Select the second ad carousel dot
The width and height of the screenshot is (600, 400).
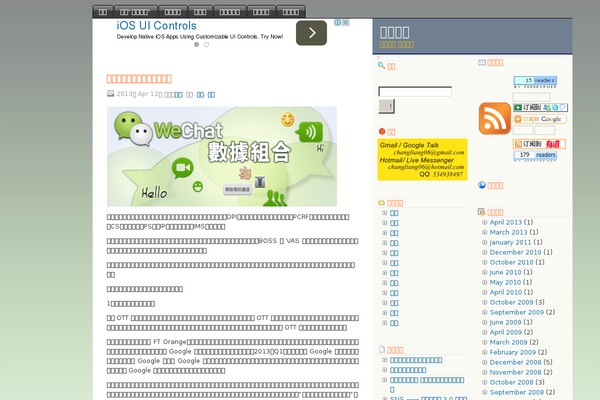tap(206, 44)
